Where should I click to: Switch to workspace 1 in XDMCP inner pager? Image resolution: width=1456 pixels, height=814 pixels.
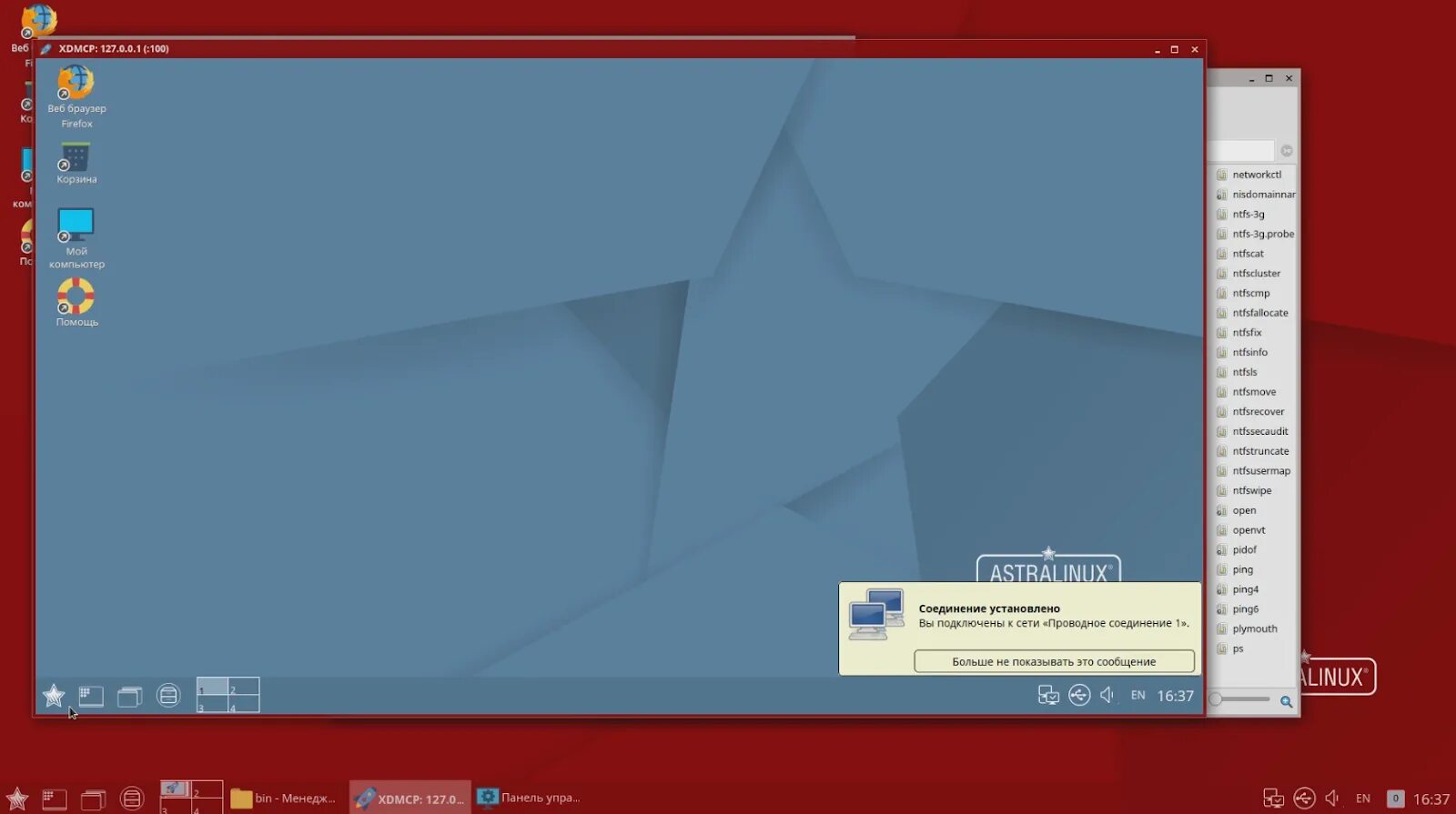tap(213, 687)
